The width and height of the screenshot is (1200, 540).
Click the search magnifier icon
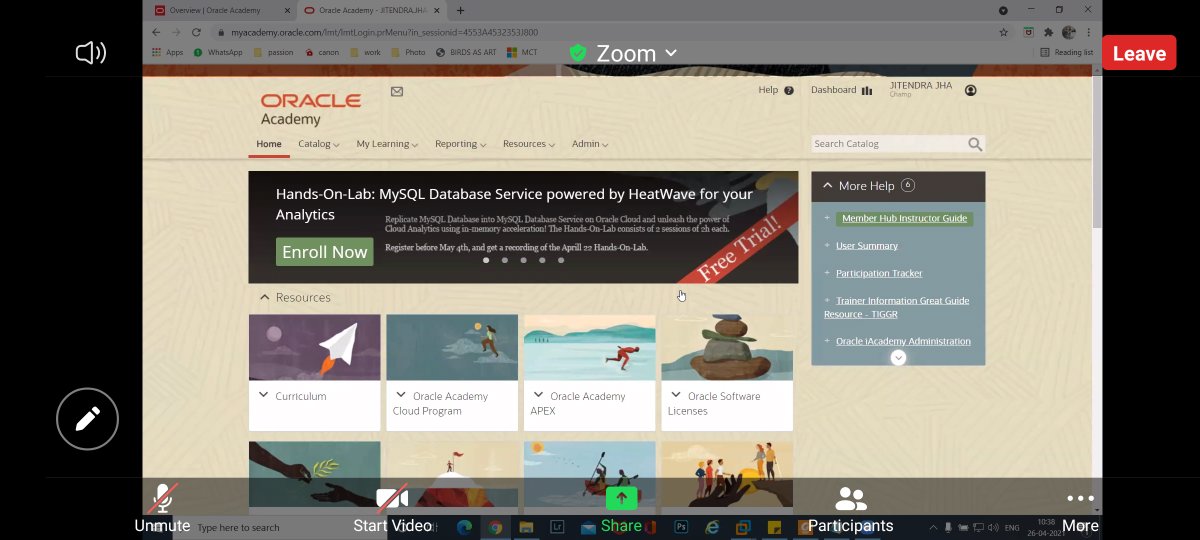coord(975,144)
